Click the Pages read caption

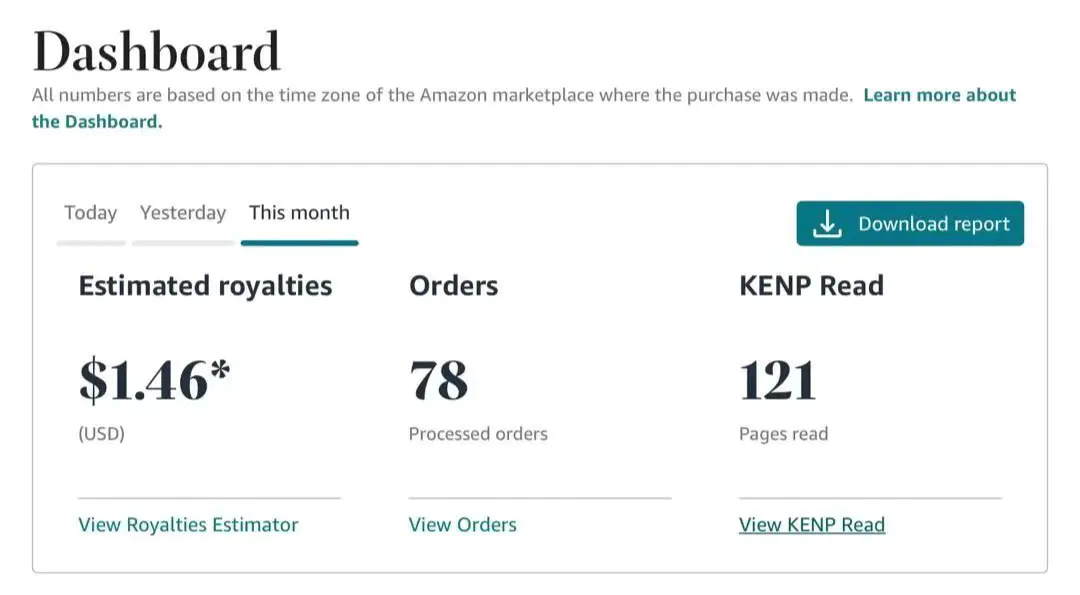783,434
